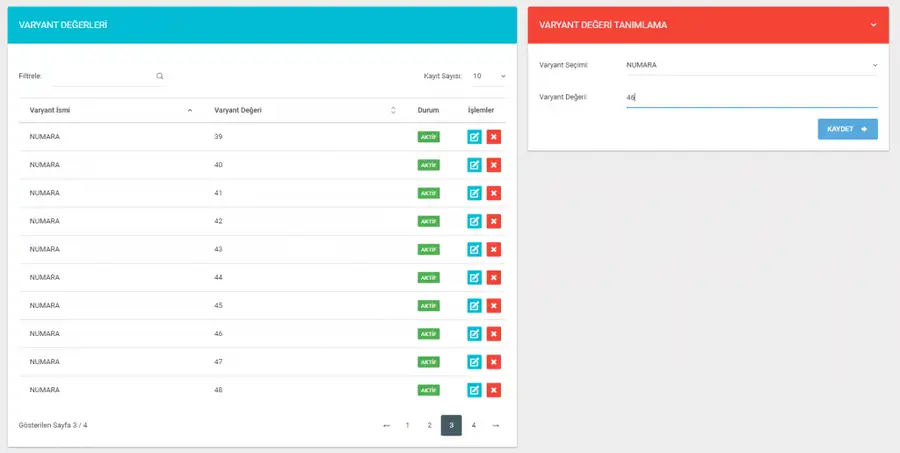The height and width of the screenshot is (453, 900).
Task: Delete the NUMARA 39 variant row
Action: (494, 137)
